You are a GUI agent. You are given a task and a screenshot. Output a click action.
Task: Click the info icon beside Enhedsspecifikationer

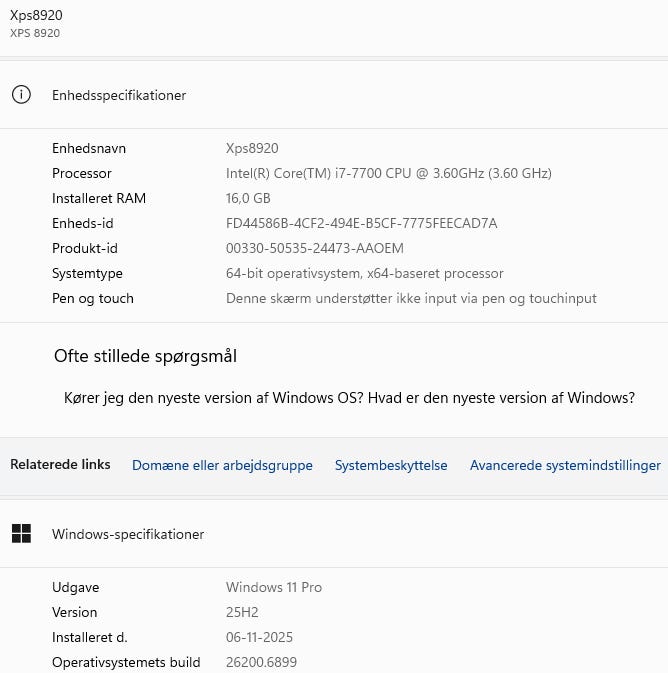(x=21, y=95)
